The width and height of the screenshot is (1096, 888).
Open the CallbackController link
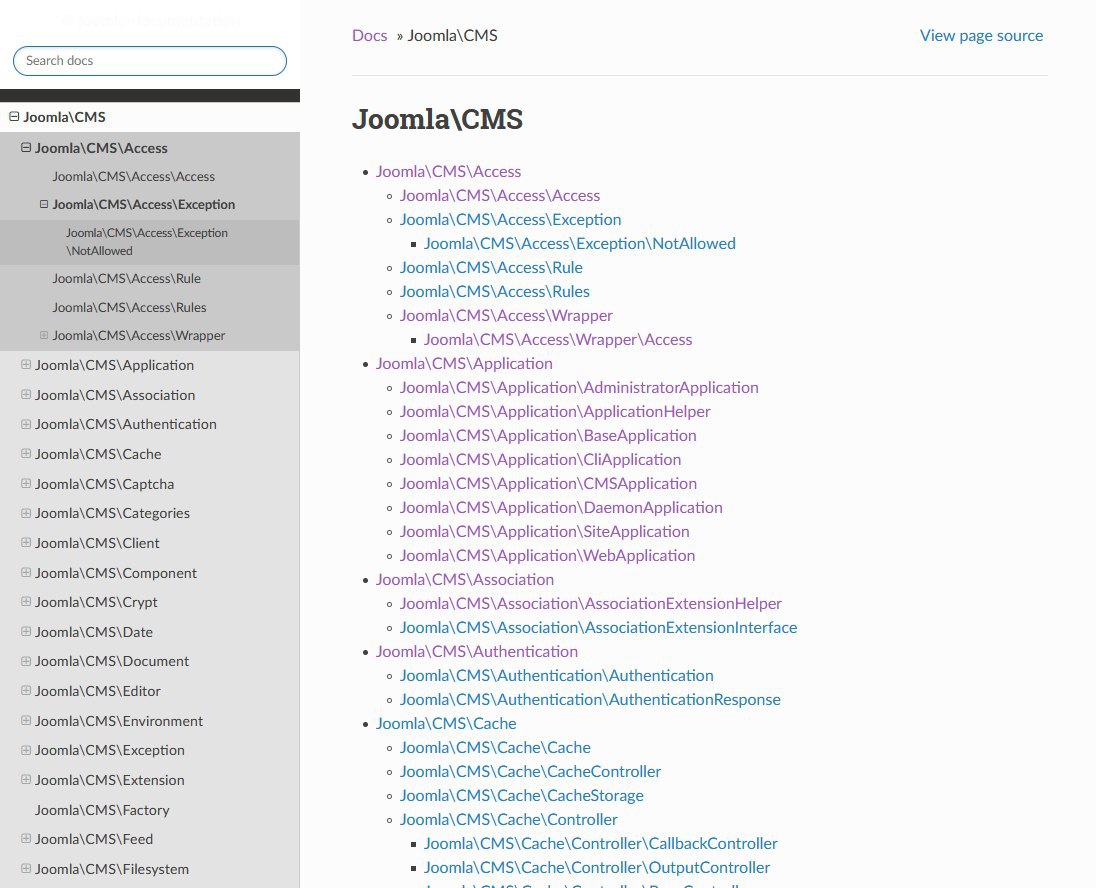(600, 843)
